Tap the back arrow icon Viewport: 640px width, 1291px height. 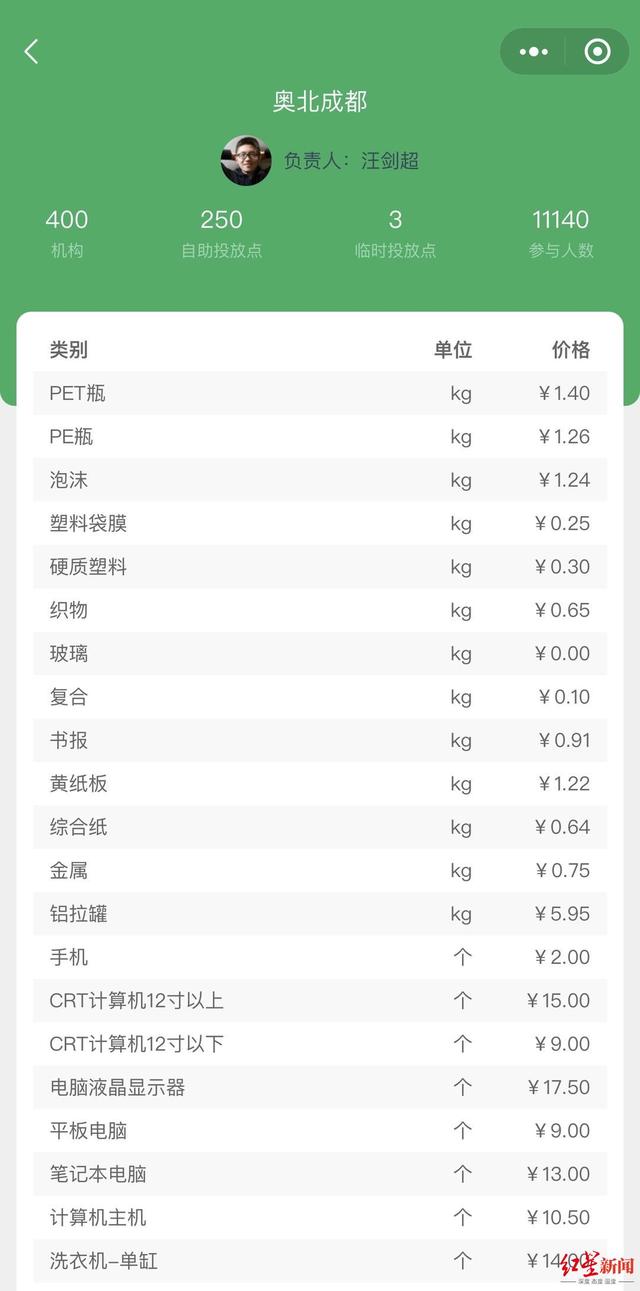[x=31, y=52]
